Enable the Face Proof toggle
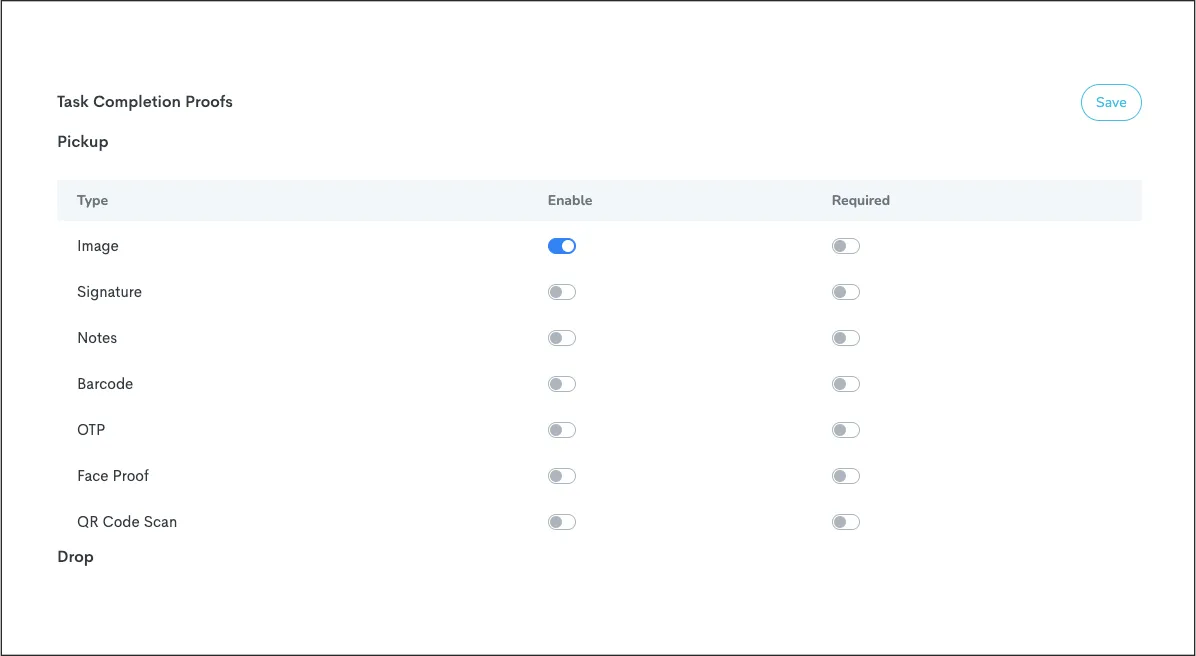The width and height of the screenshot is (1196, 656). tap(561, 476)
